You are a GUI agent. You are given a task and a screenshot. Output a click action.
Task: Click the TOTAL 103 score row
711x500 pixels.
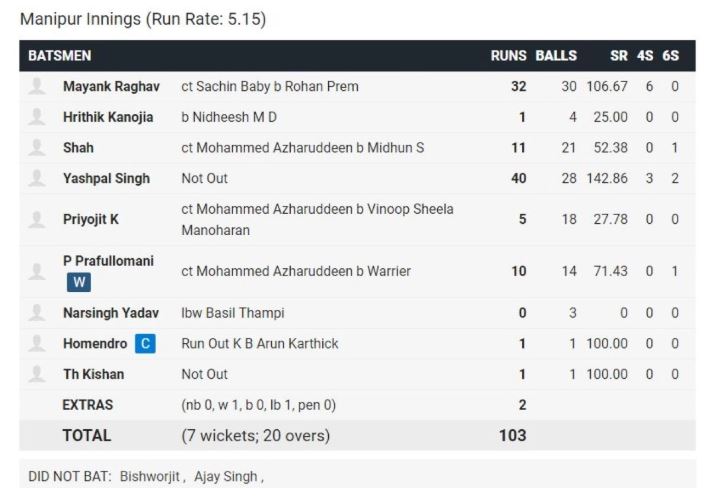point(357,435)
